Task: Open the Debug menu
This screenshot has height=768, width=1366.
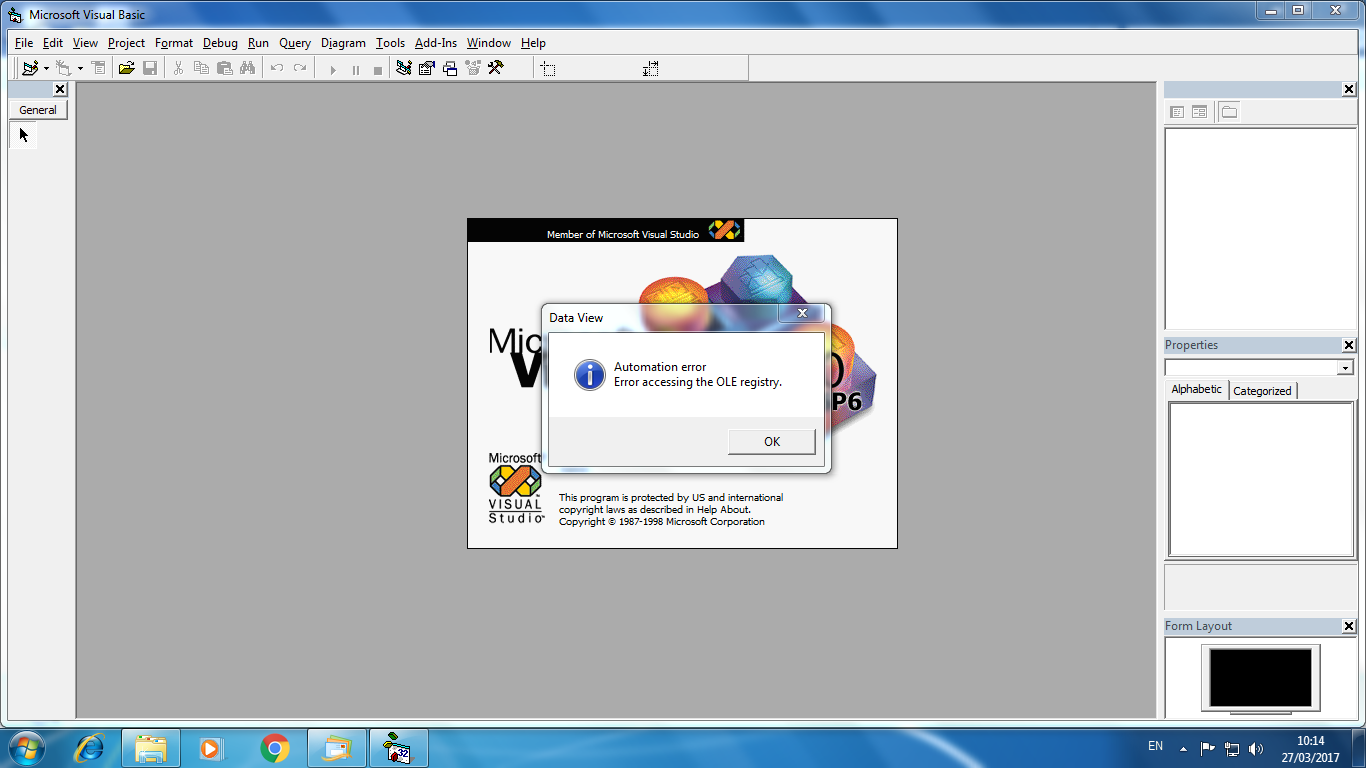Action: (220, 43)
